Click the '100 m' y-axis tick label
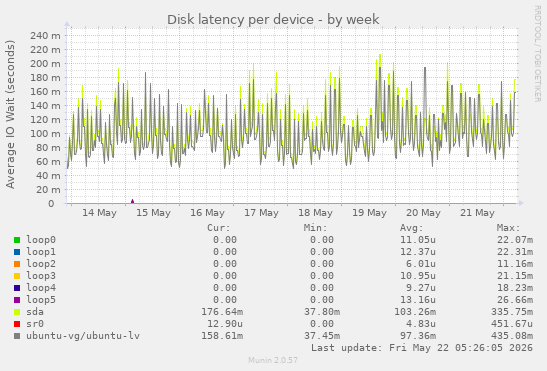Screen dimensions: 547x371 pyautogui.click(x=45, y=134)
